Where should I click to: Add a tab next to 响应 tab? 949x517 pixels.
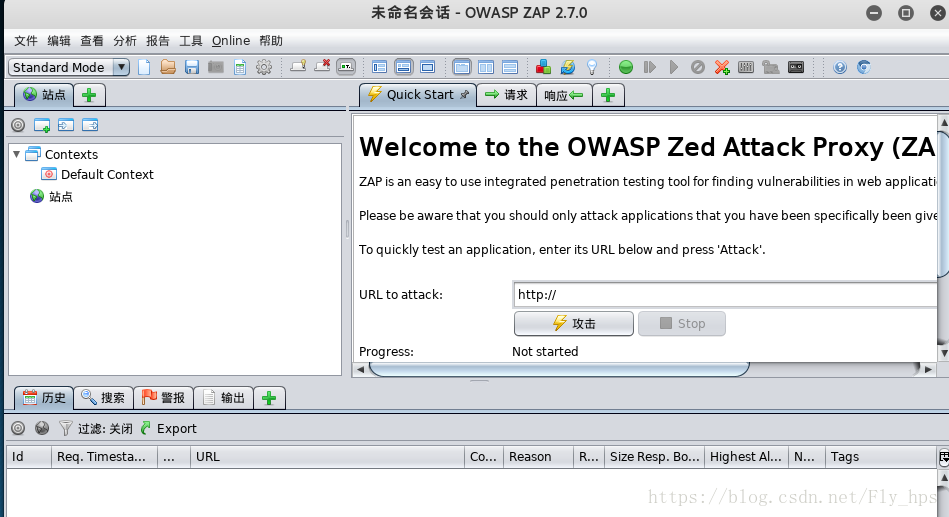pos(608,95)
